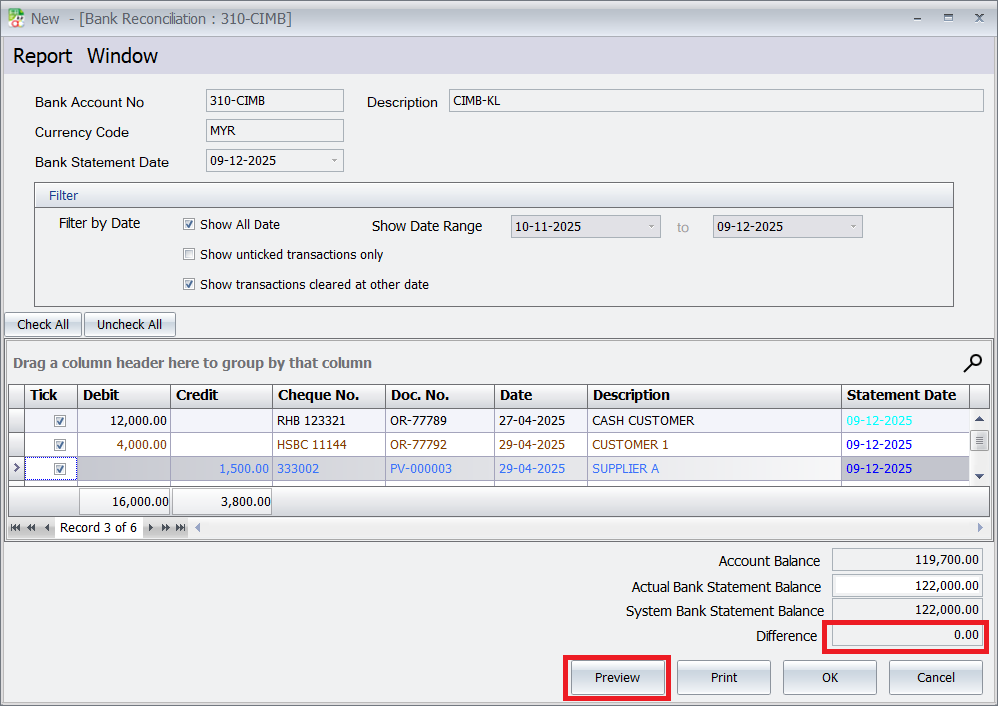Uncheck the Show All Date option

[x=189, y=224]
